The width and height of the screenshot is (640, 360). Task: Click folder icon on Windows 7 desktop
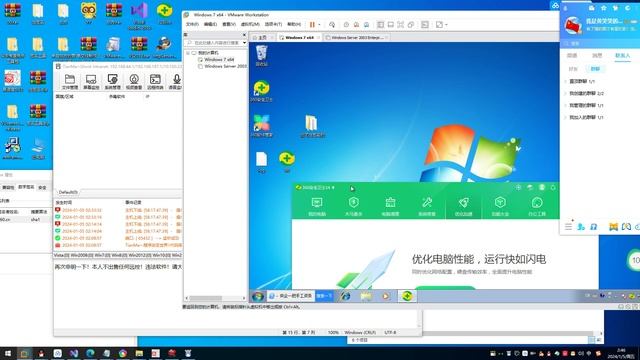pos(313,126)
